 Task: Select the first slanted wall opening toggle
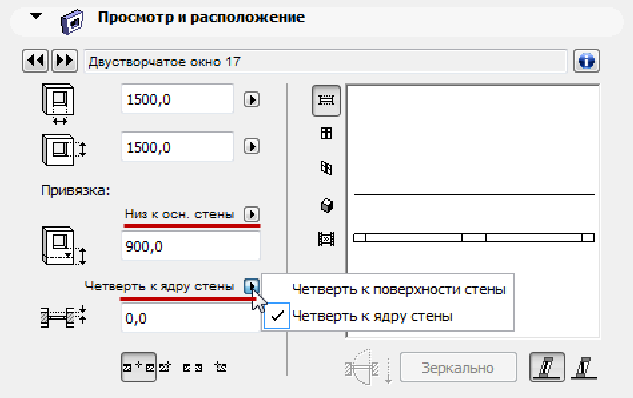pyautogui.click(x=547, y=367)
